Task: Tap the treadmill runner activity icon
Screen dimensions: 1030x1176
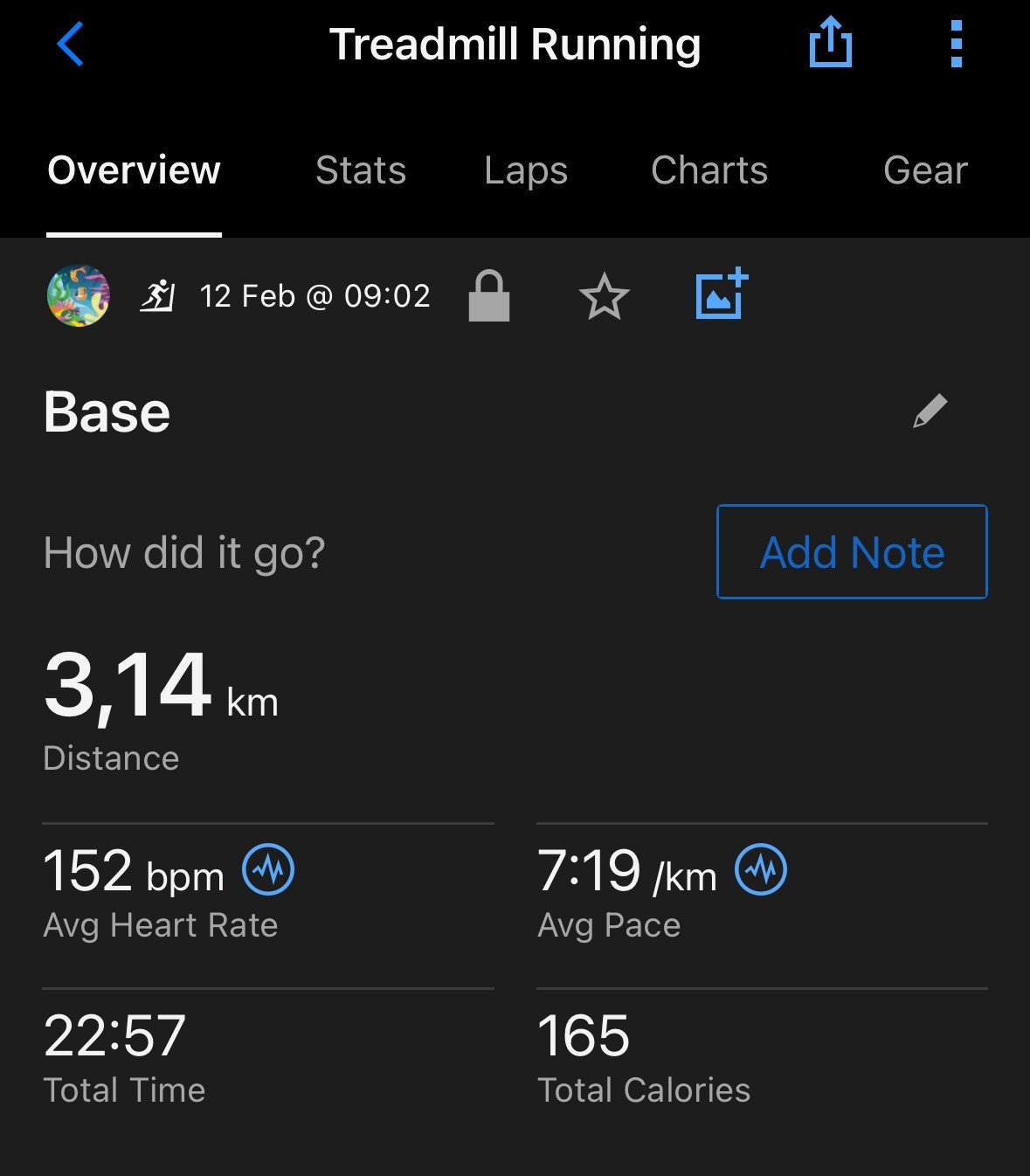Action: click(x=158, y=296)
